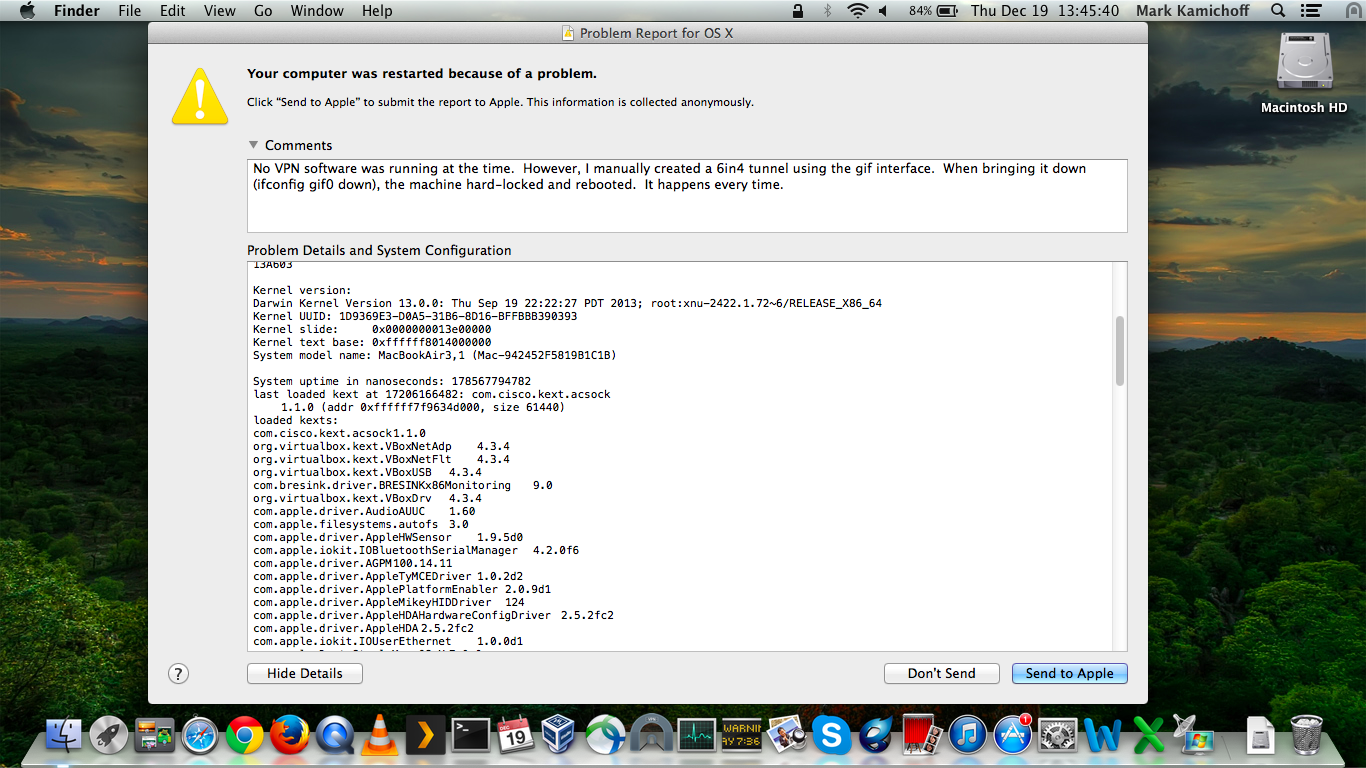Open volume control in menu bar
1366x768 pixels.
coord(883,11)
